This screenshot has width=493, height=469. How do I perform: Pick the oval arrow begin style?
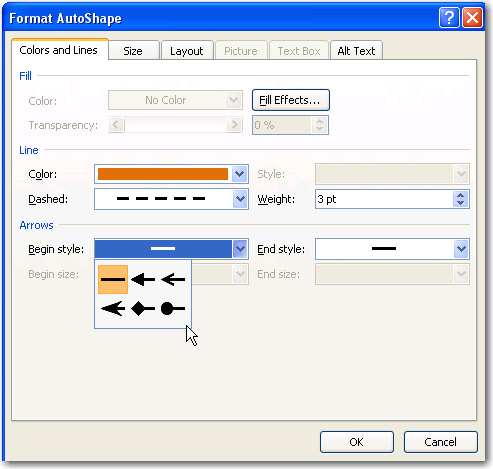point(173,309)
